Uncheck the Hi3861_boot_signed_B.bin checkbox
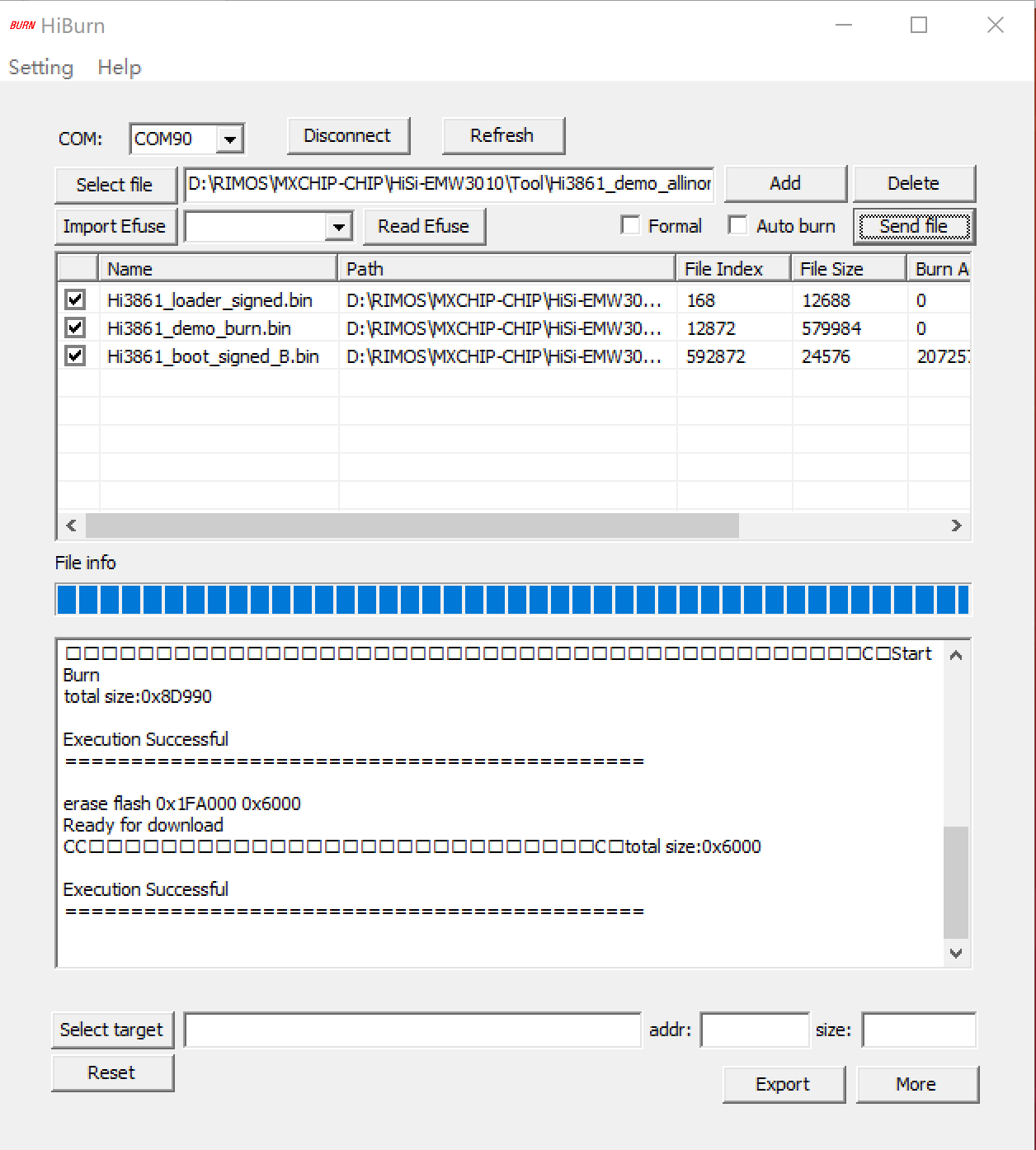The image size is (1036, 1150). (75, 356)
